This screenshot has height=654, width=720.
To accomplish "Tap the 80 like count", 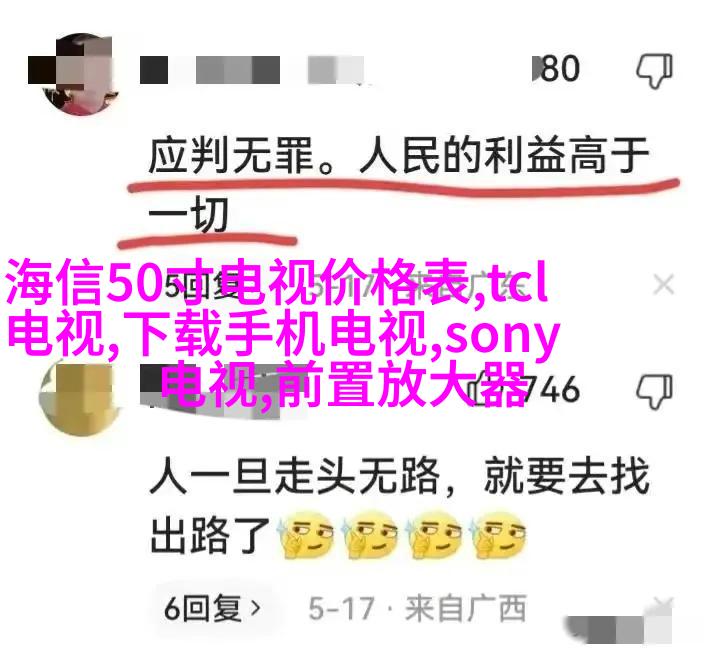I will coord(560,69).
